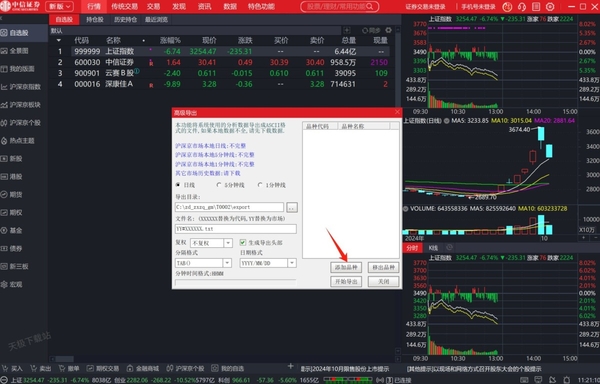Viewport: 600px width, 384px height.
Task: Open the 发现 menu
Action: (x=179, y=7)
